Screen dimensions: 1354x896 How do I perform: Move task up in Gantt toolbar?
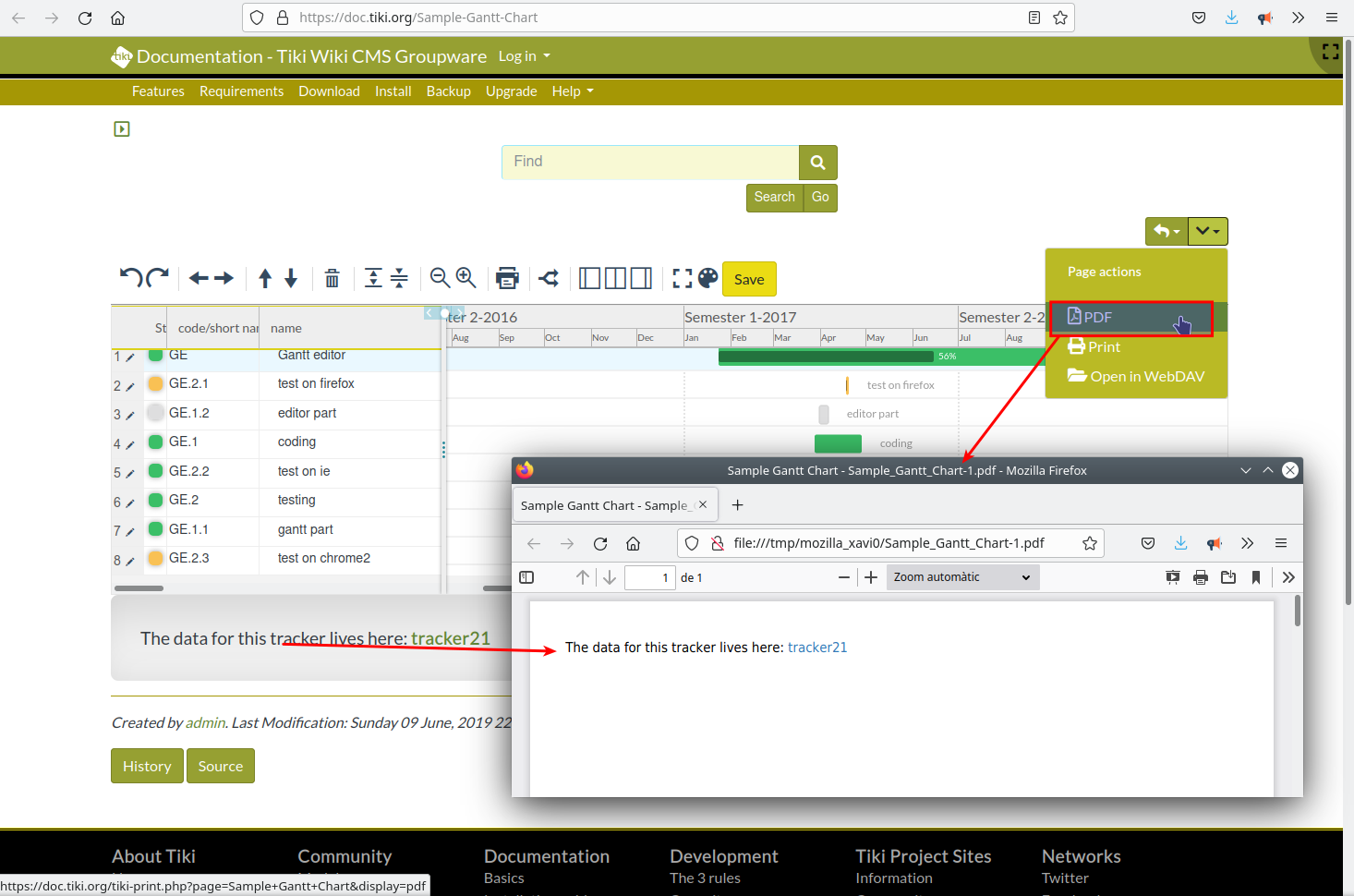[x=265, y=278]
